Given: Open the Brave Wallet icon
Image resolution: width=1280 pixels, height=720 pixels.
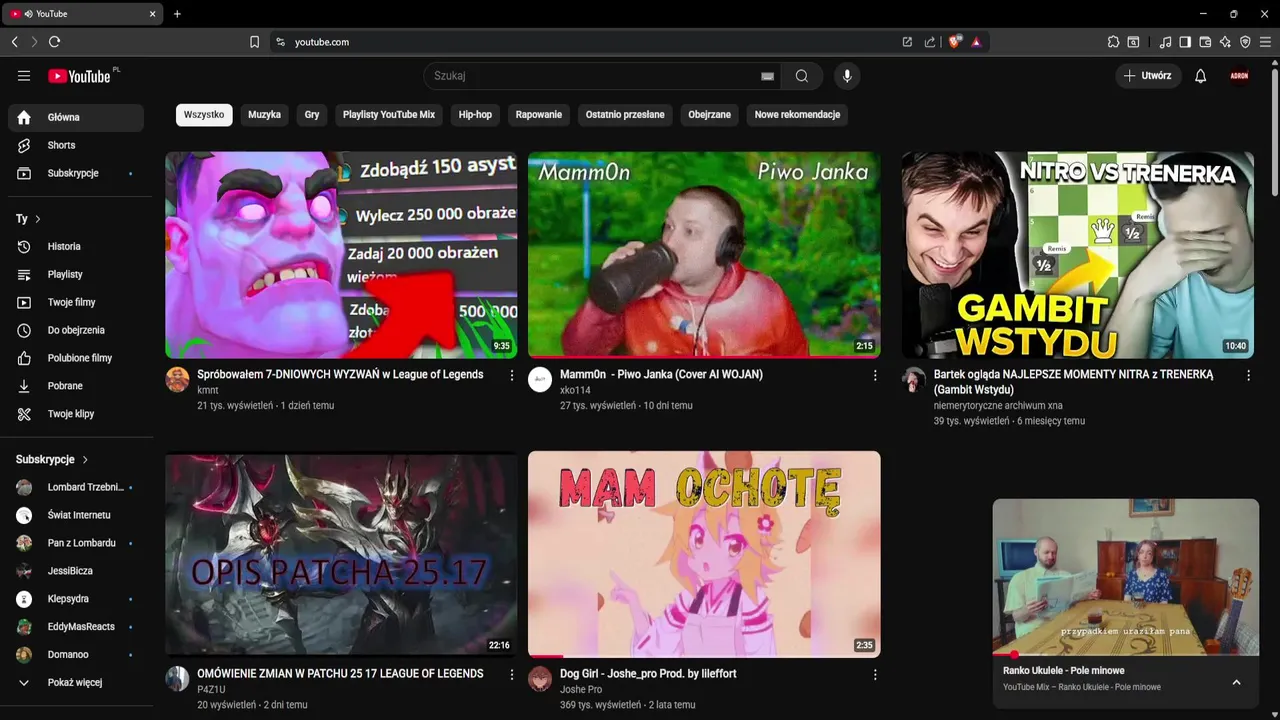Looking at the screenshot, I should tap(1205, 42).
